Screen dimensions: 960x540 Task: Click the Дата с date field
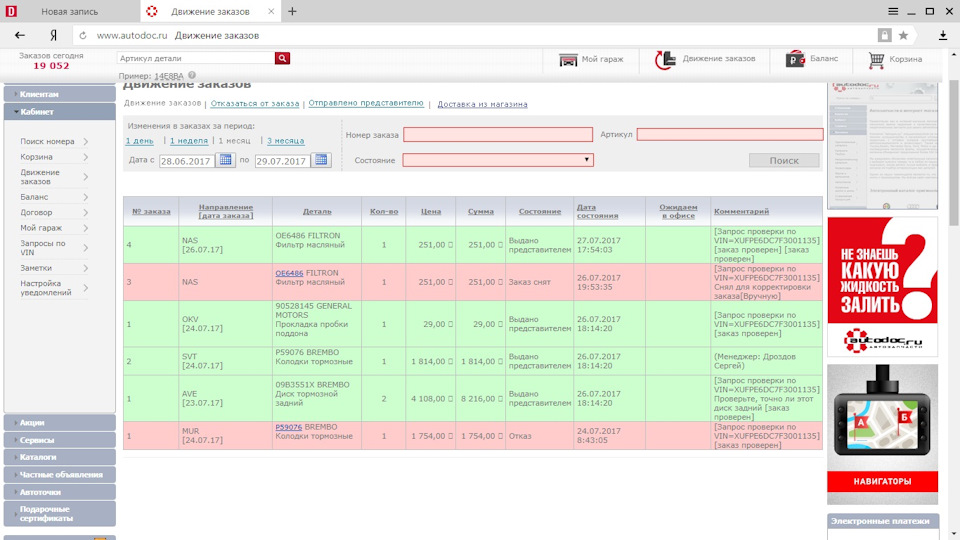[187, 161]
